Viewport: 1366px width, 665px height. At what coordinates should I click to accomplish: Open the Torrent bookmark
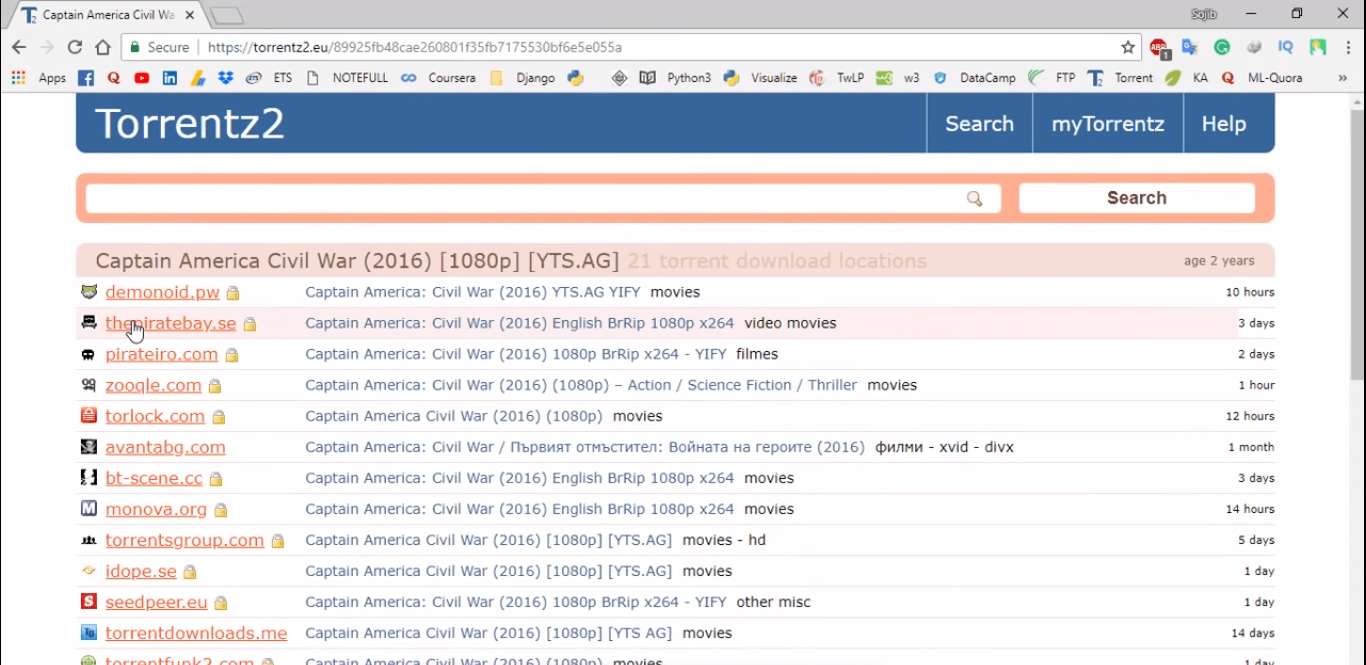[x=1120, y=77]
